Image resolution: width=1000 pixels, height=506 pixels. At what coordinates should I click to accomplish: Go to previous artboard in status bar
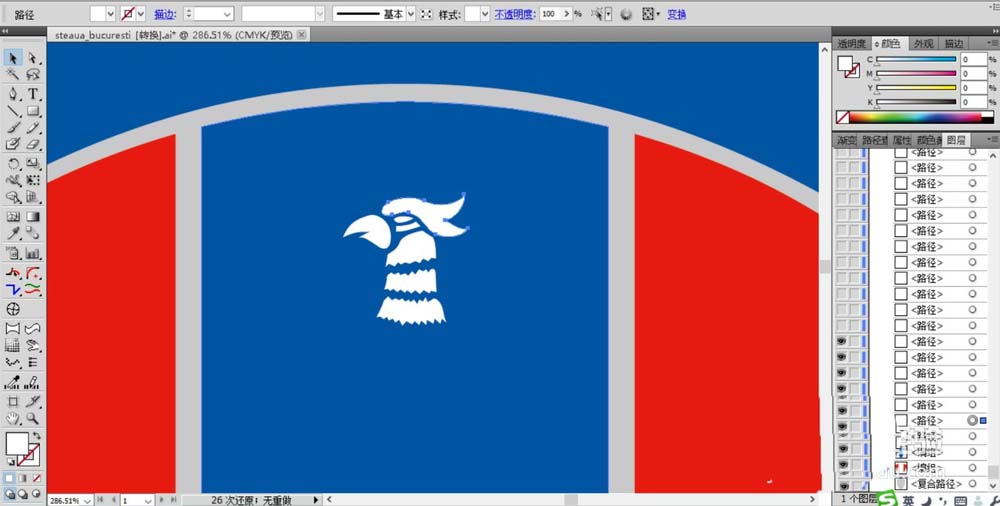coord(114,500)
